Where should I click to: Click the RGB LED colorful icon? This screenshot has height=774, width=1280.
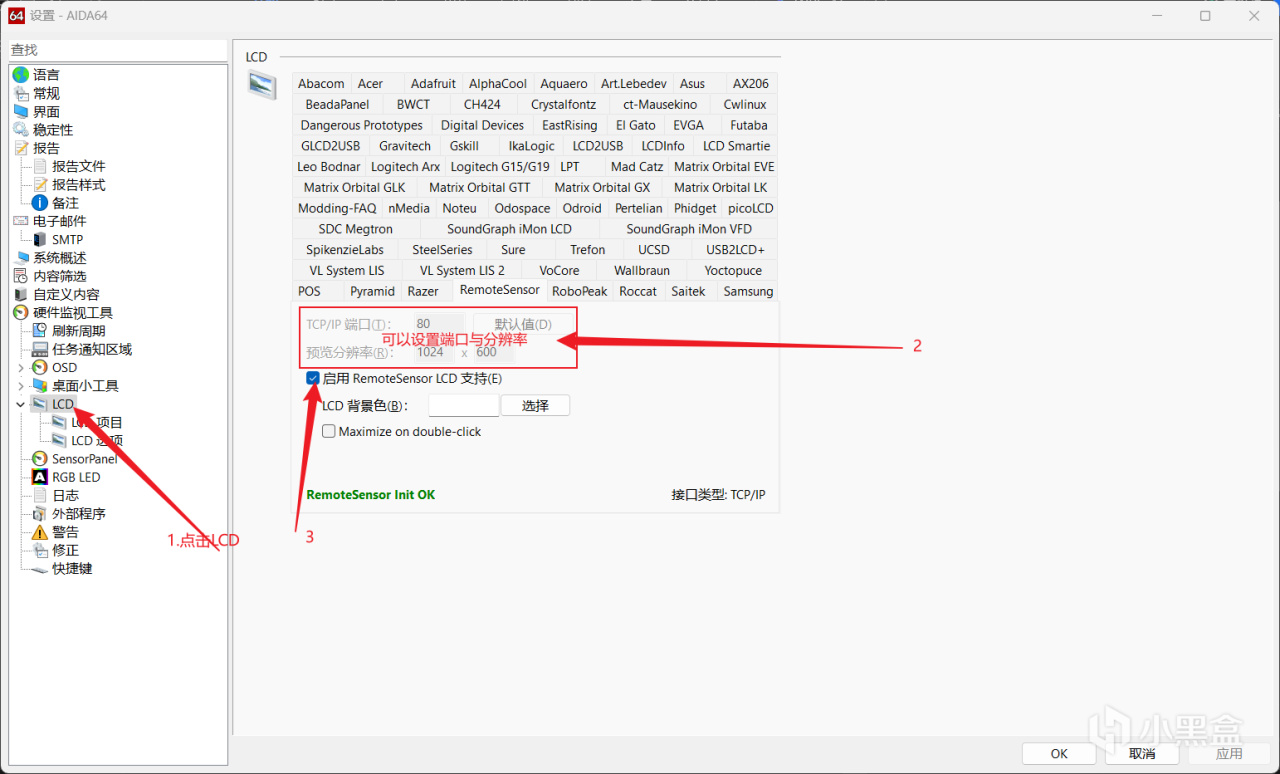click(40, 477)
